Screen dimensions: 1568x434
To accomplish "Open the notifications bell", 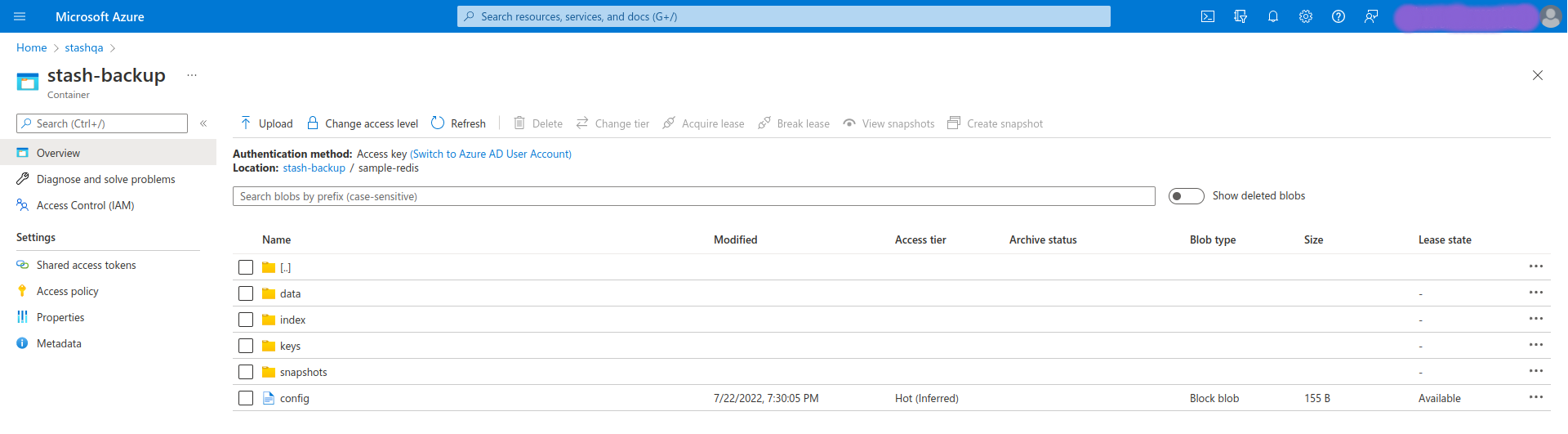I will pyautogui.click(x=1273, y=16).
